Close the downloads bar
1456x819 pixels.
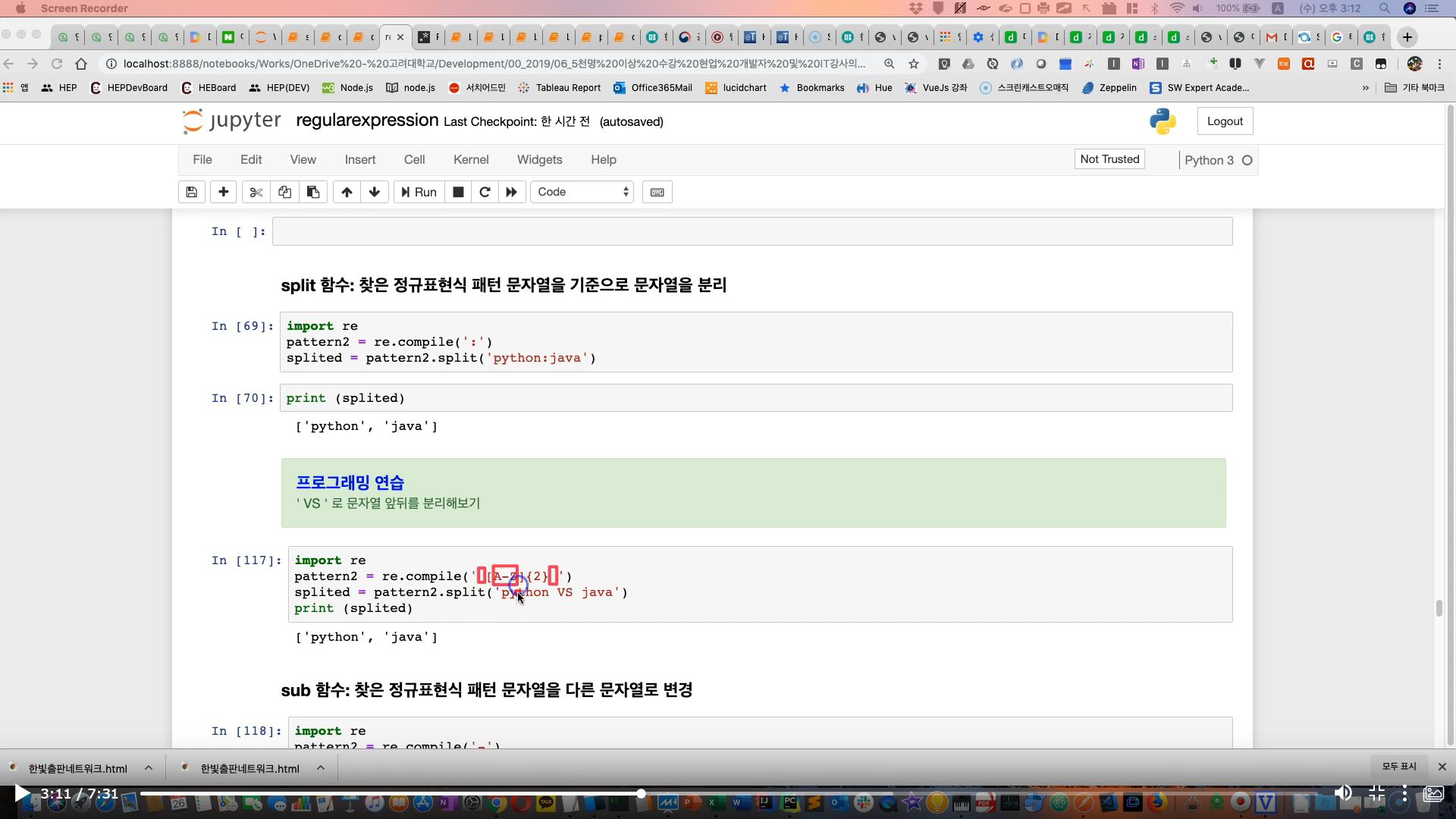1442,767
